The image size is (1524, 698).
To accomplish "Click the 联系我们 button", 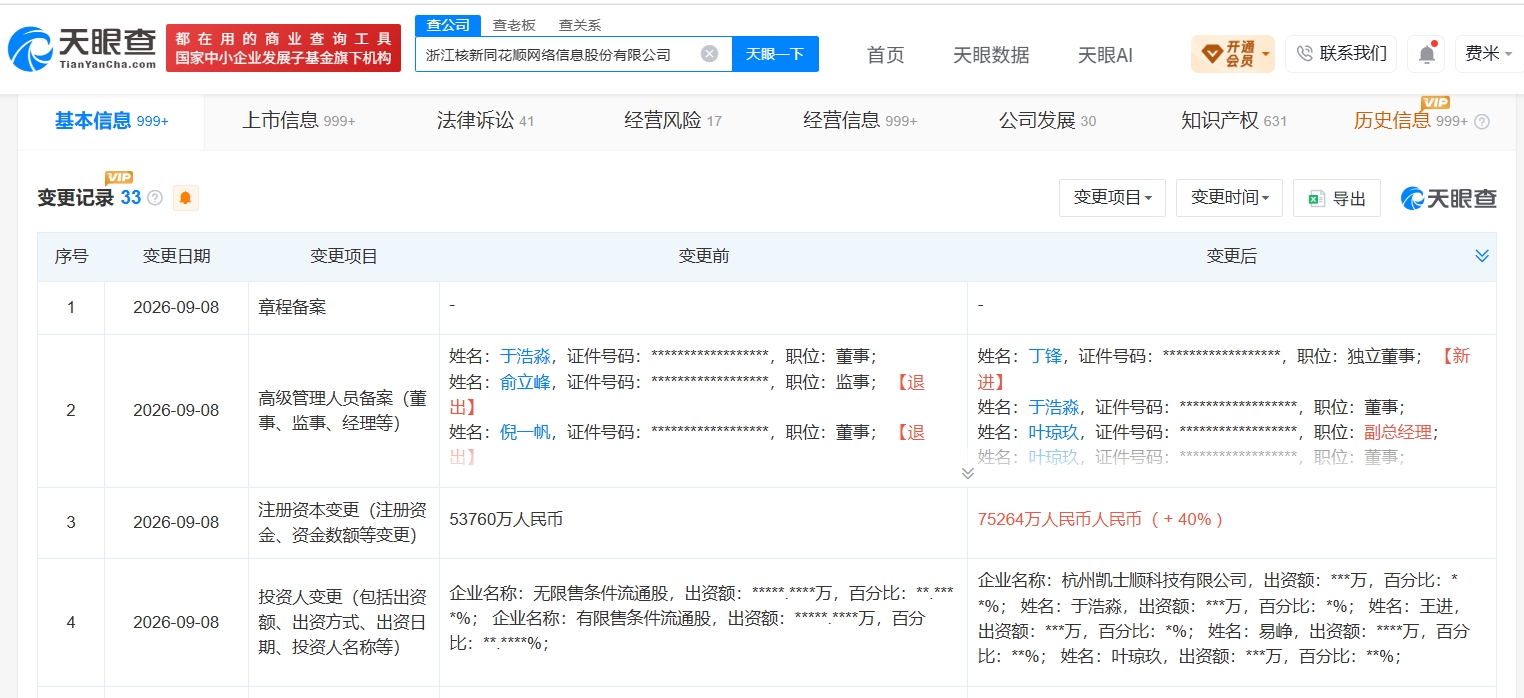I will (x=1341, y=54).
